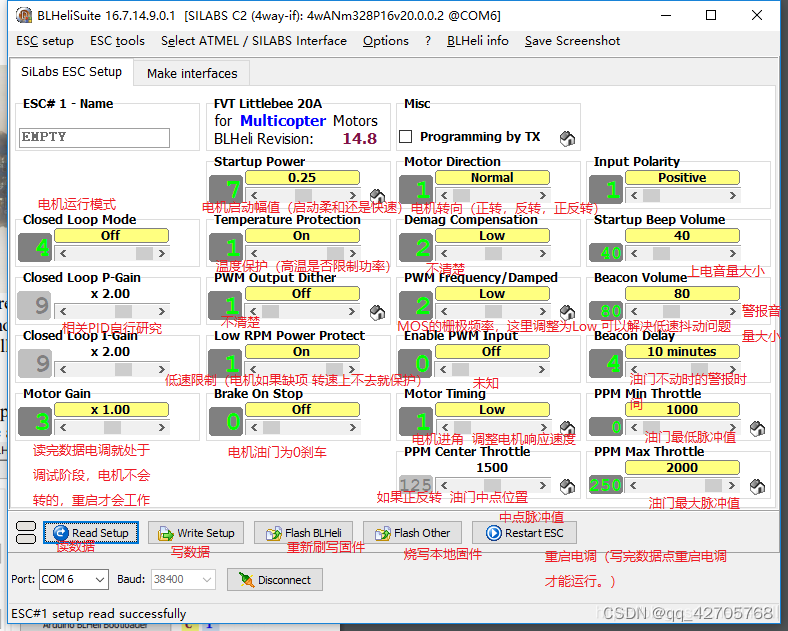The height and width of the screenshot is (631, 788).
Task: Click the Restart ESC button
Action: point(524,533)
